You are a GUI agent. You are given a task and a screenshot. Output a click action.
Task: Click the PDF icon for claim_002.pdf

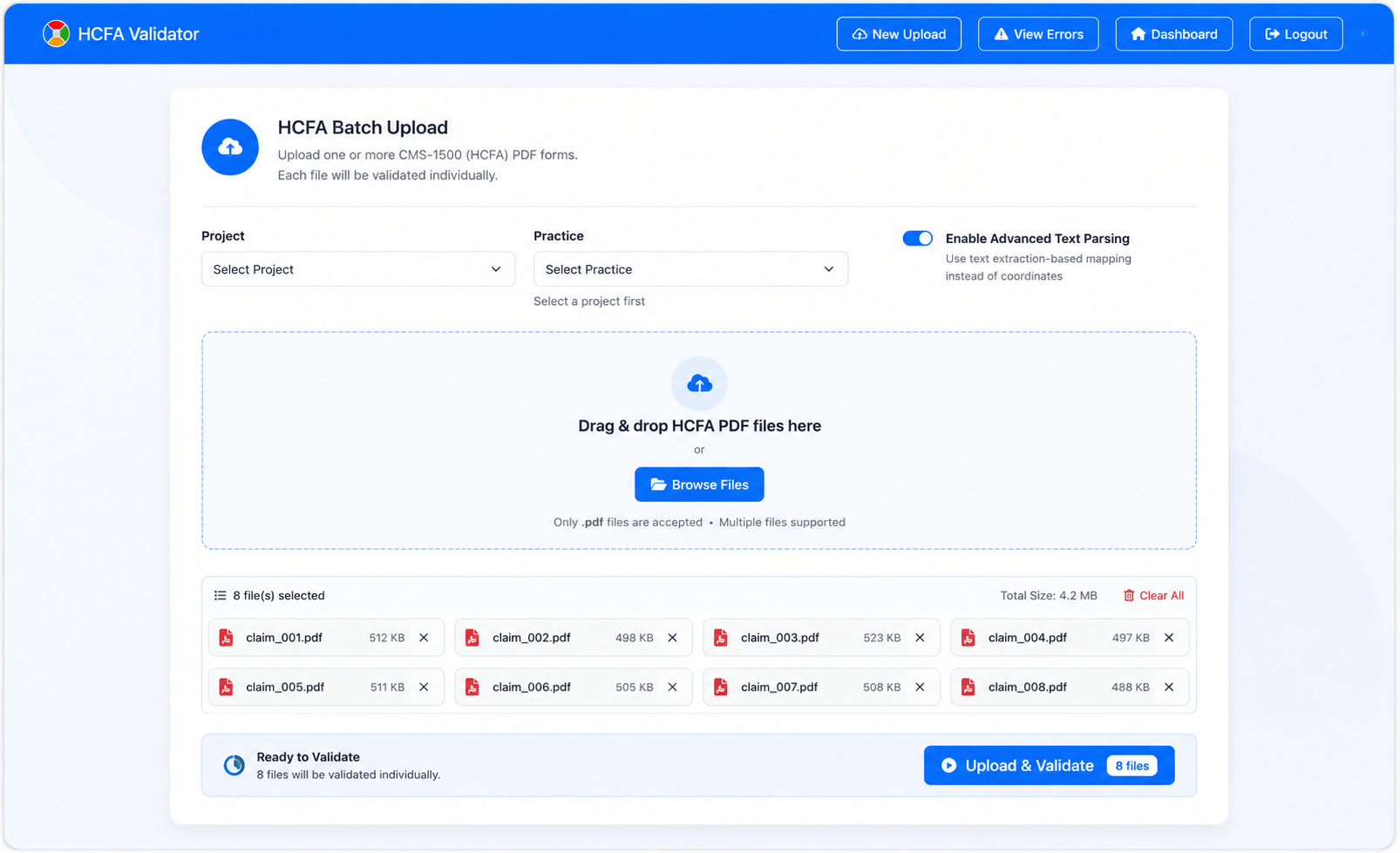472,638
